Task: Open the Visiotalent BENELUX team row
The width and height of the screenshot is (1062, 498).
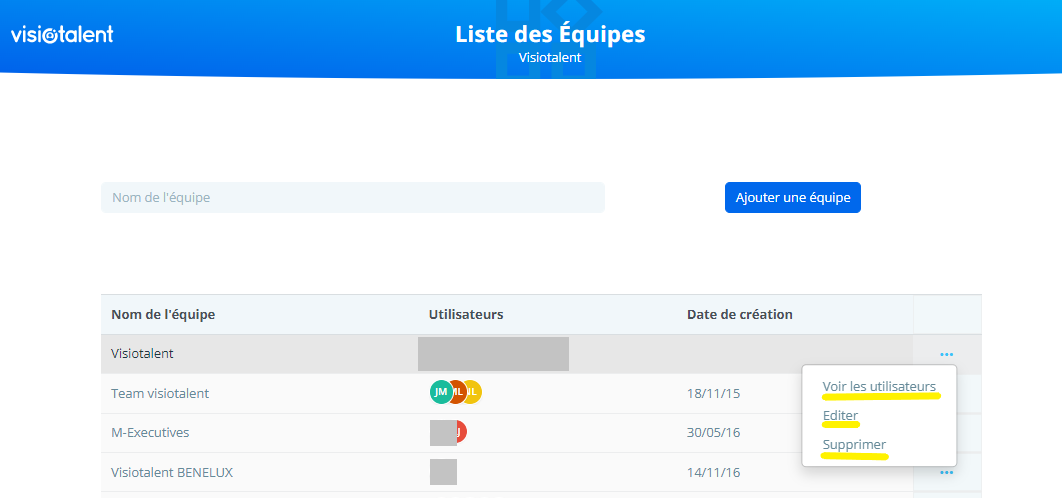Action: point(172,472)
